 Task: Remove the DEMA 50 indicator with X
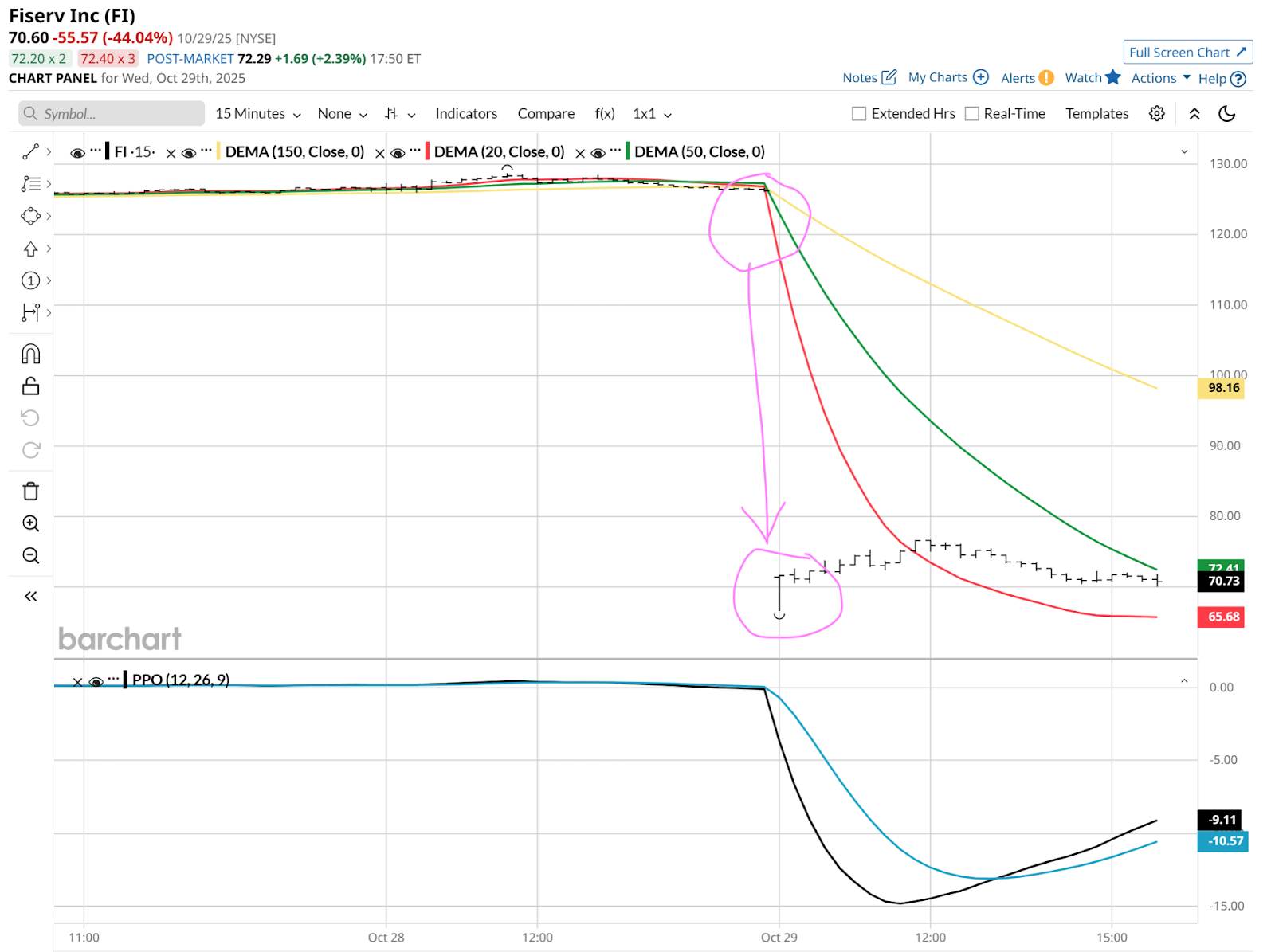pos(580,154)
